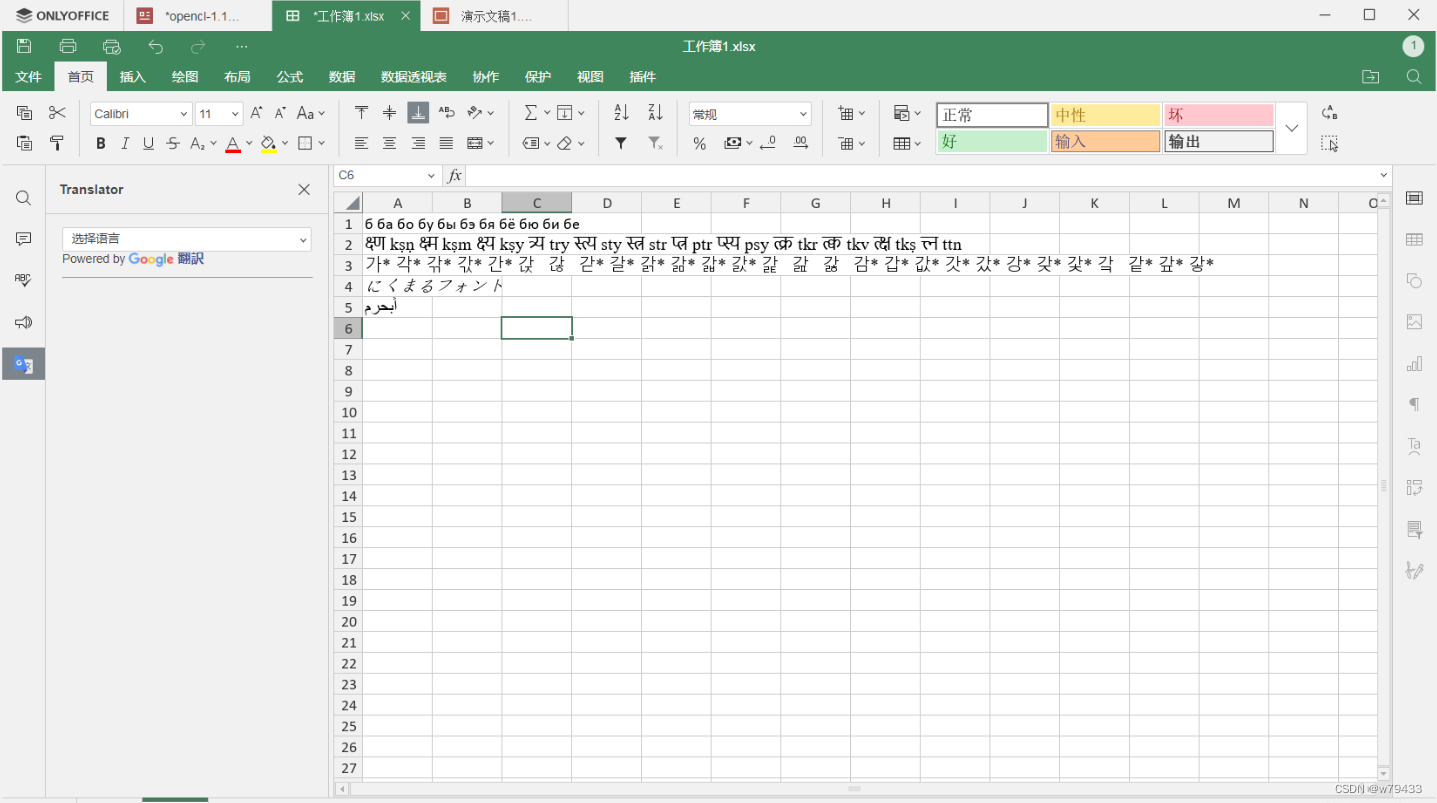Viewport: 1437px width, 803px height.
Task: Click the Paste icon
Action: coord(25,143)
